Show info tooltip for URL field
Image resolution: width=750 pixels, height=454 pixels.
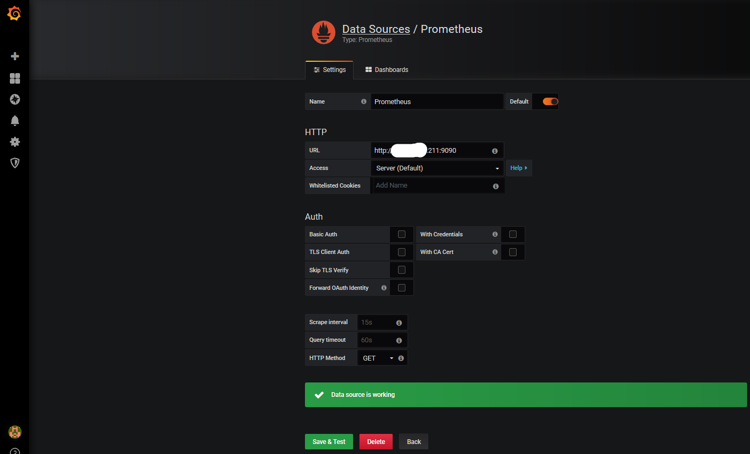tap(495, 151)
